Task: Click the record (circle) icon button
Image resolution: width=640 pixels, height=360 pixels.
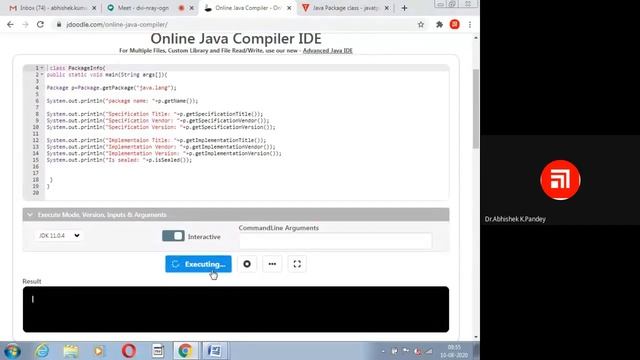Action: 247,264
